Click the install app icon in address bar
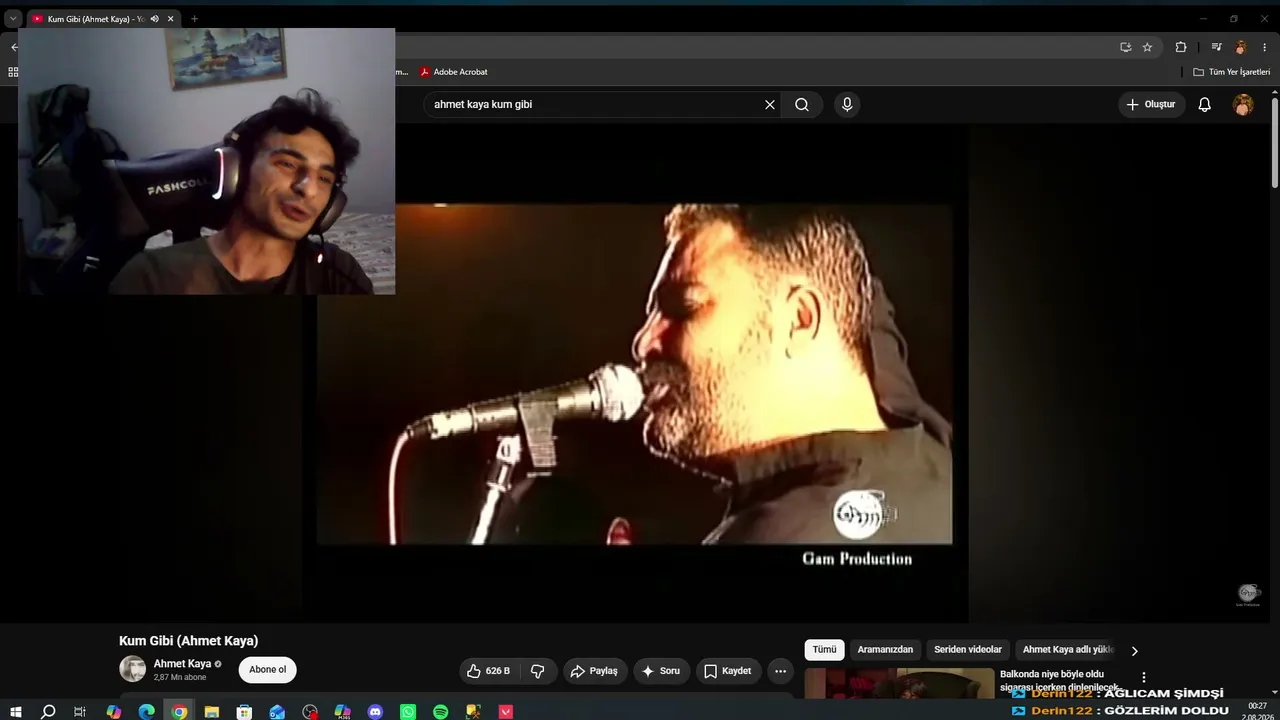The height and width of the screenshot is (720, 1280). 1126,47
